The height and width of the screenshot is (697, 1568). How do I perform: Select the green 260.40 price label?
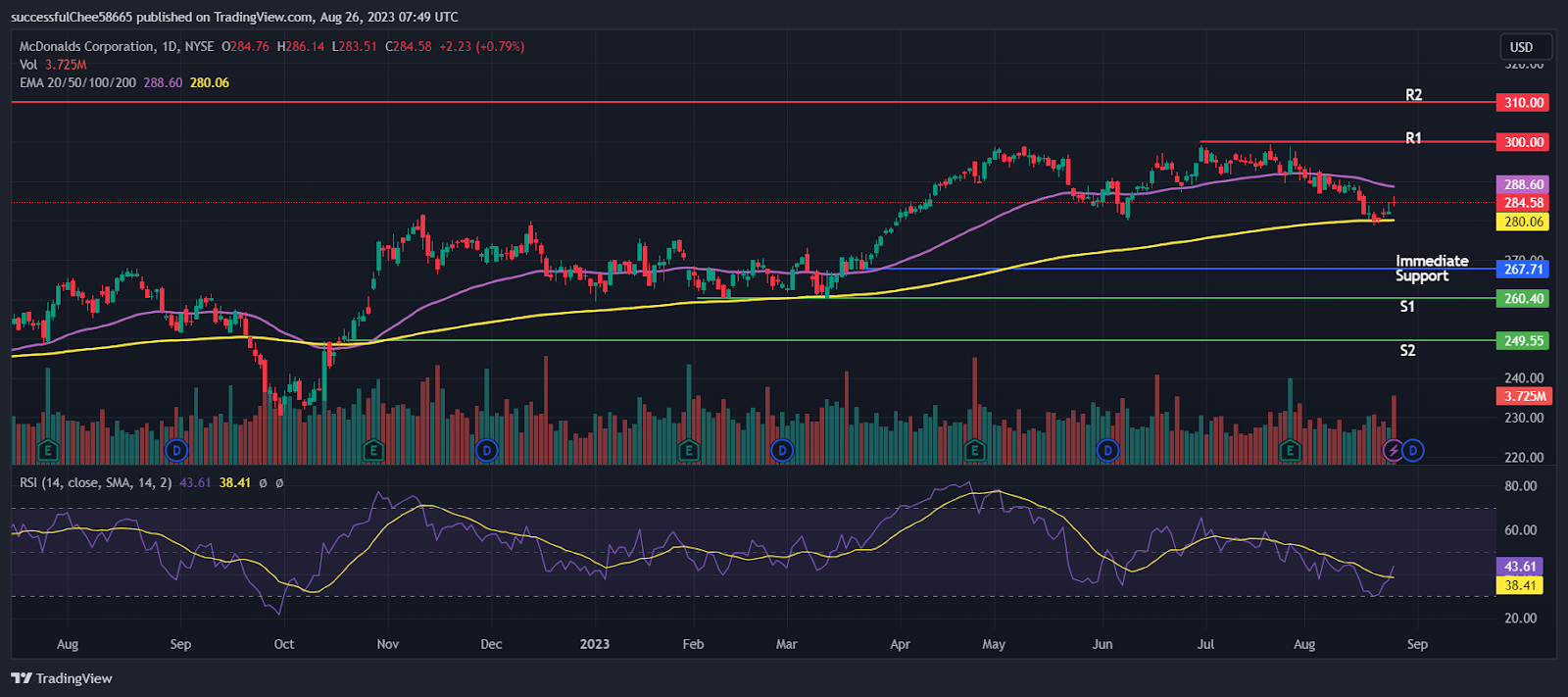1524,299
